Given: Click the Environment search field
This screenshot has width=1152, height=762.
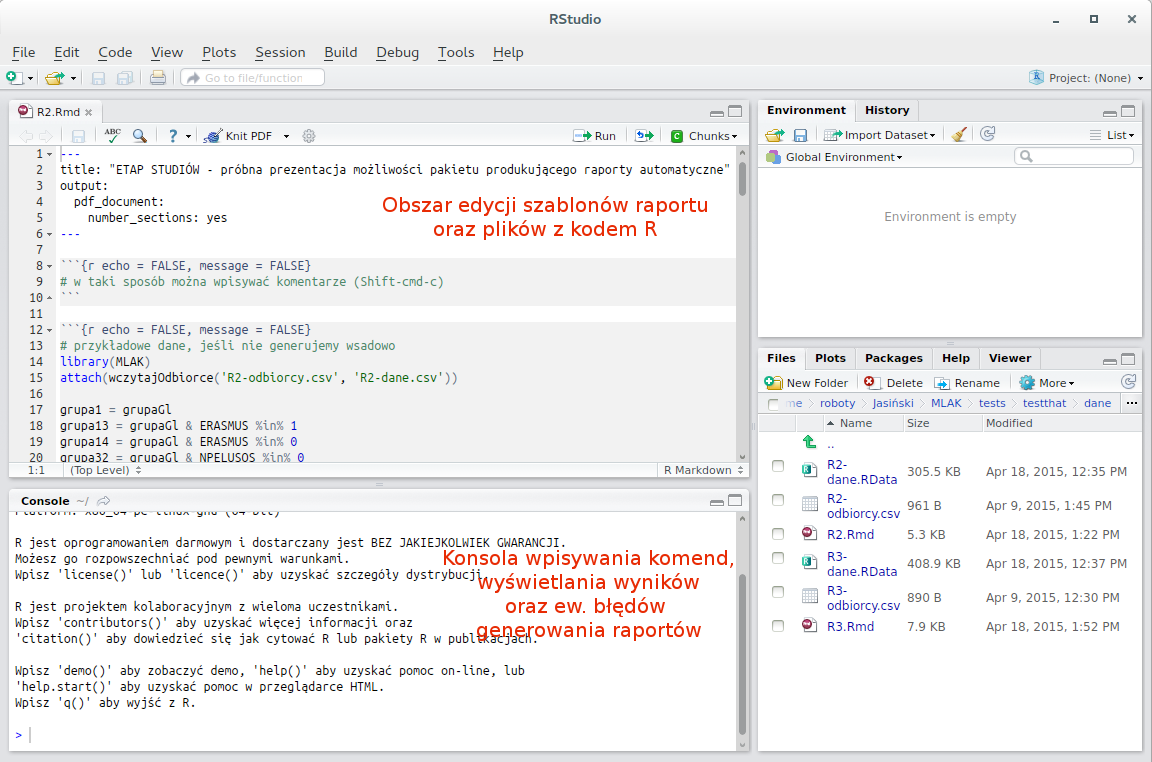Looking at the screenshot, I should click(1074, 157).
